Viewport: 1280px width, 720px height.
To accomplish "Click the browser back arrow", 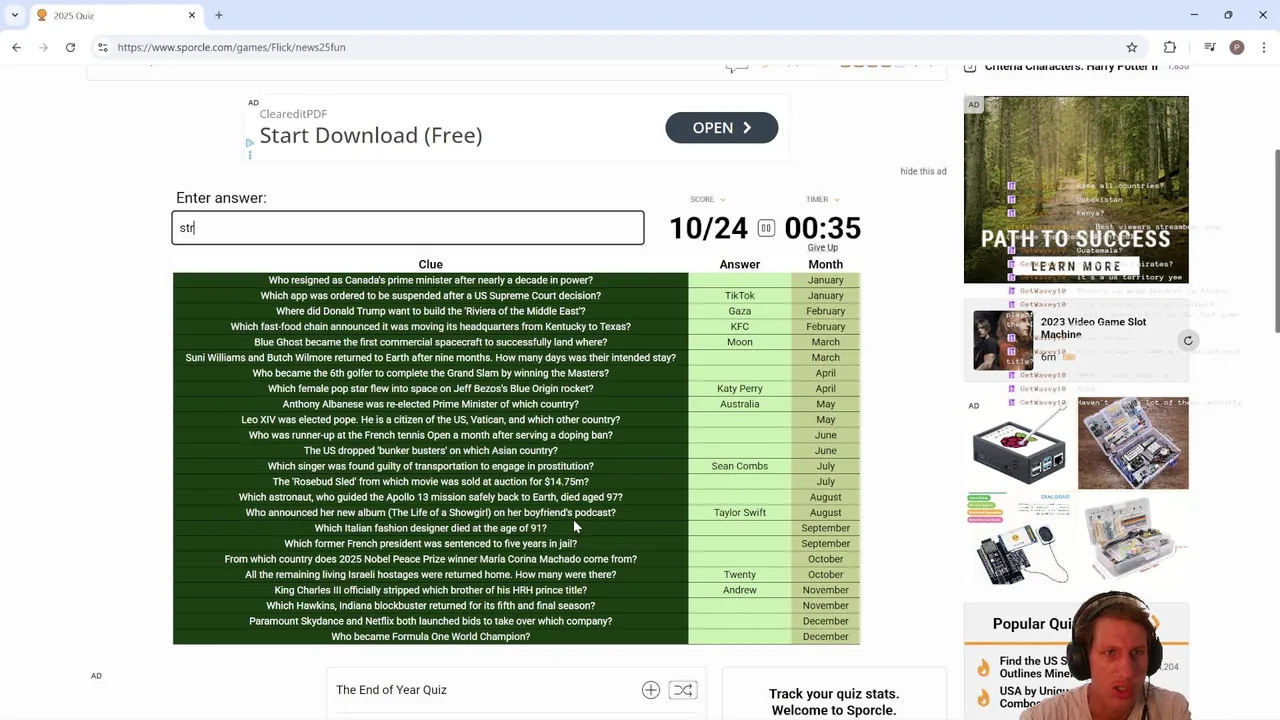I will pos(16,47).
